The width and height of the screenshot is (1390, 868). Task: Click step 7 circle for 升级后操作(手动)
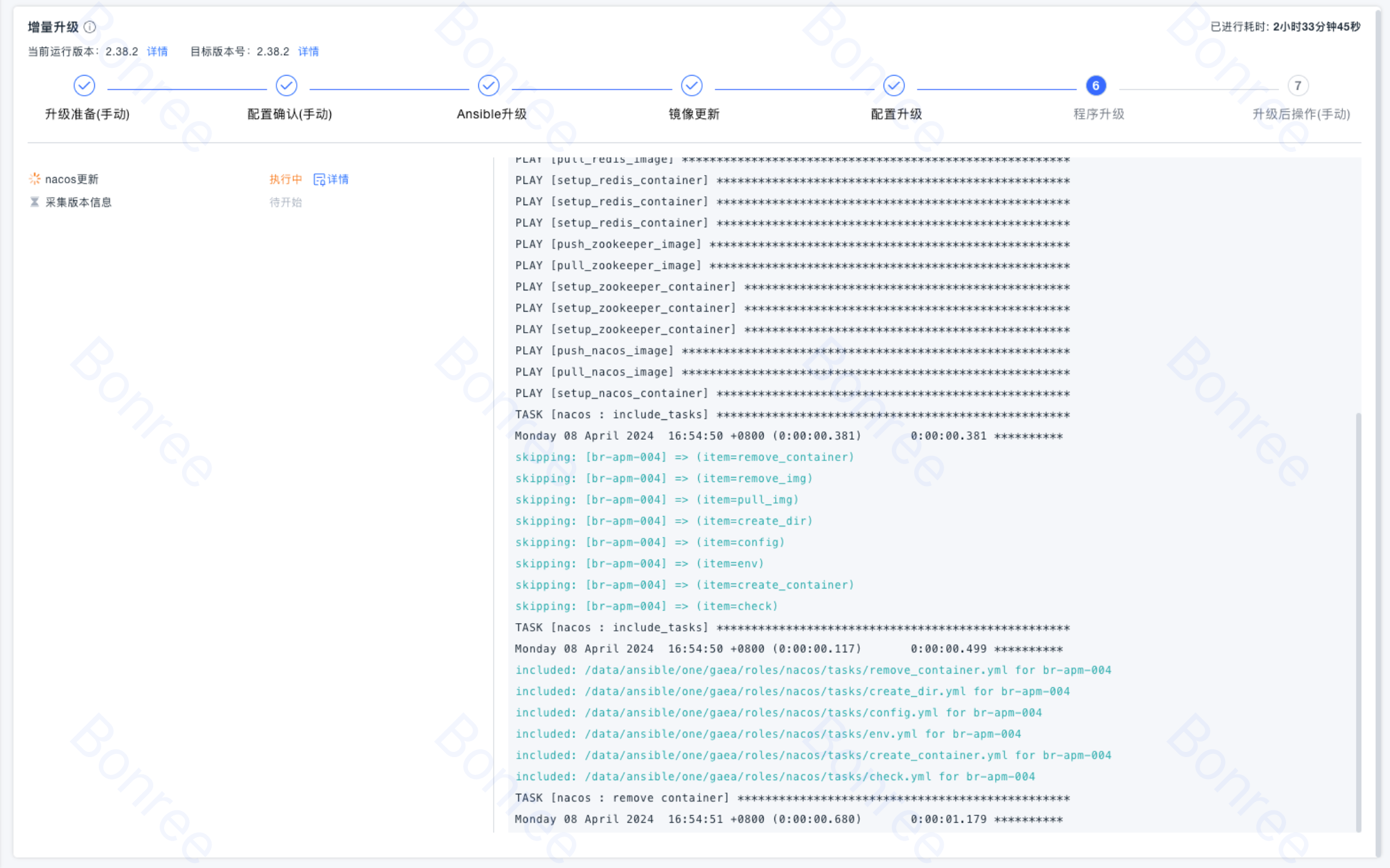point(1298,85)
